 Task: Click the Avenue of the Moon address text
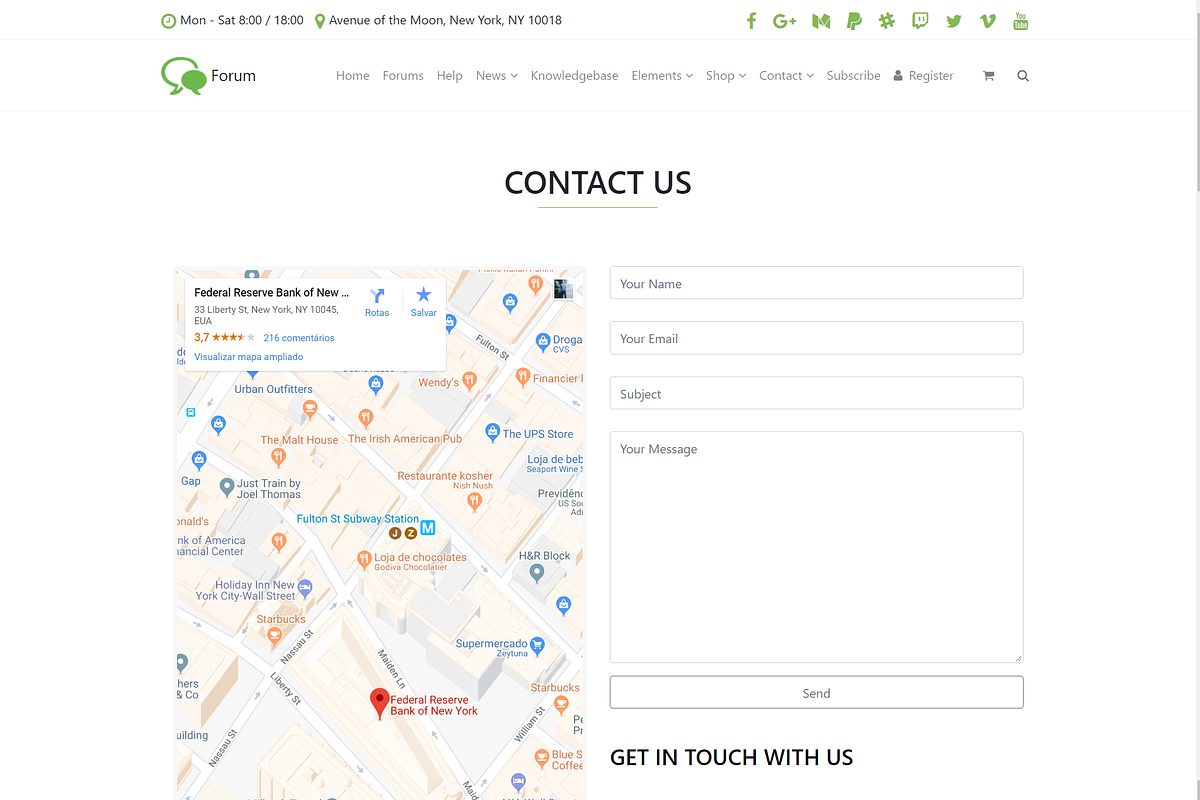(445, 20)
